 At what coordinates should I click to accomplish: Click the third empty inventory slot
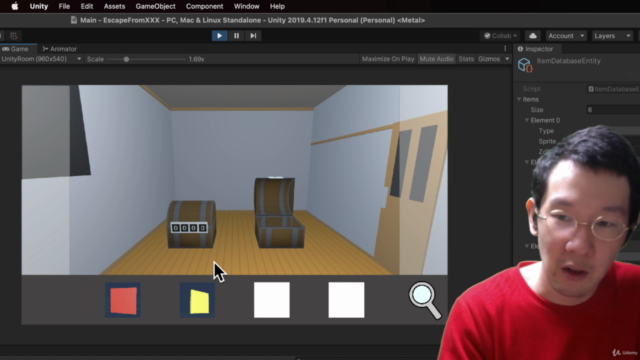click(272, 300)
